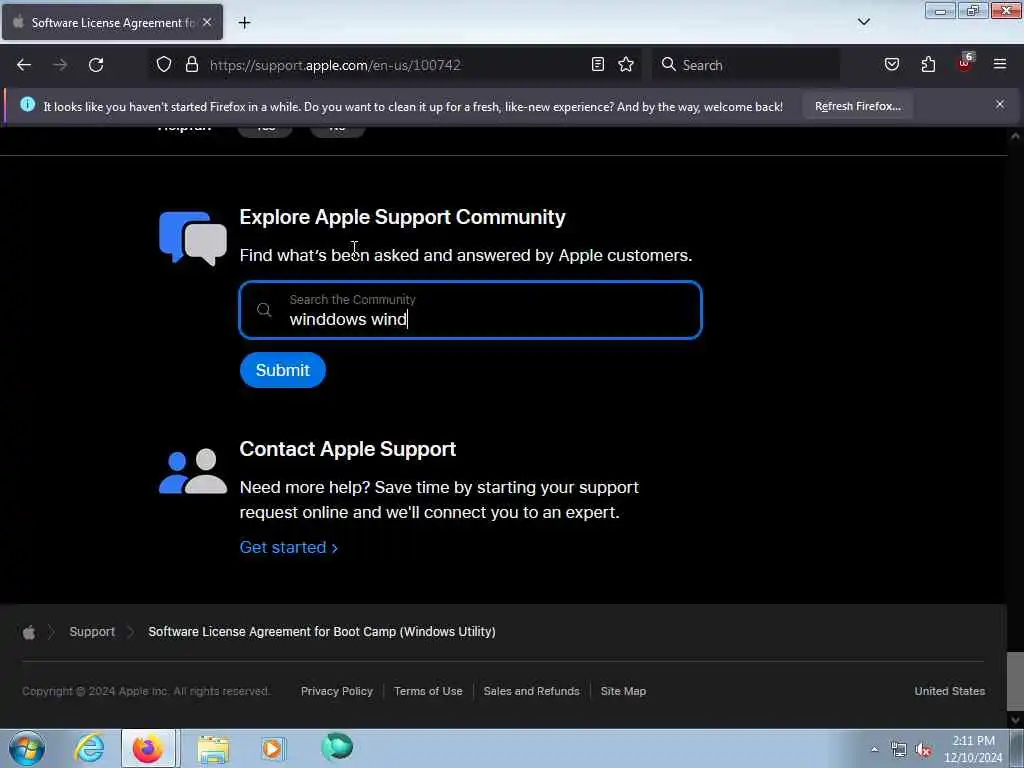Click the Firefox Search box
The image size is (1024, 768).
[746, 65]
